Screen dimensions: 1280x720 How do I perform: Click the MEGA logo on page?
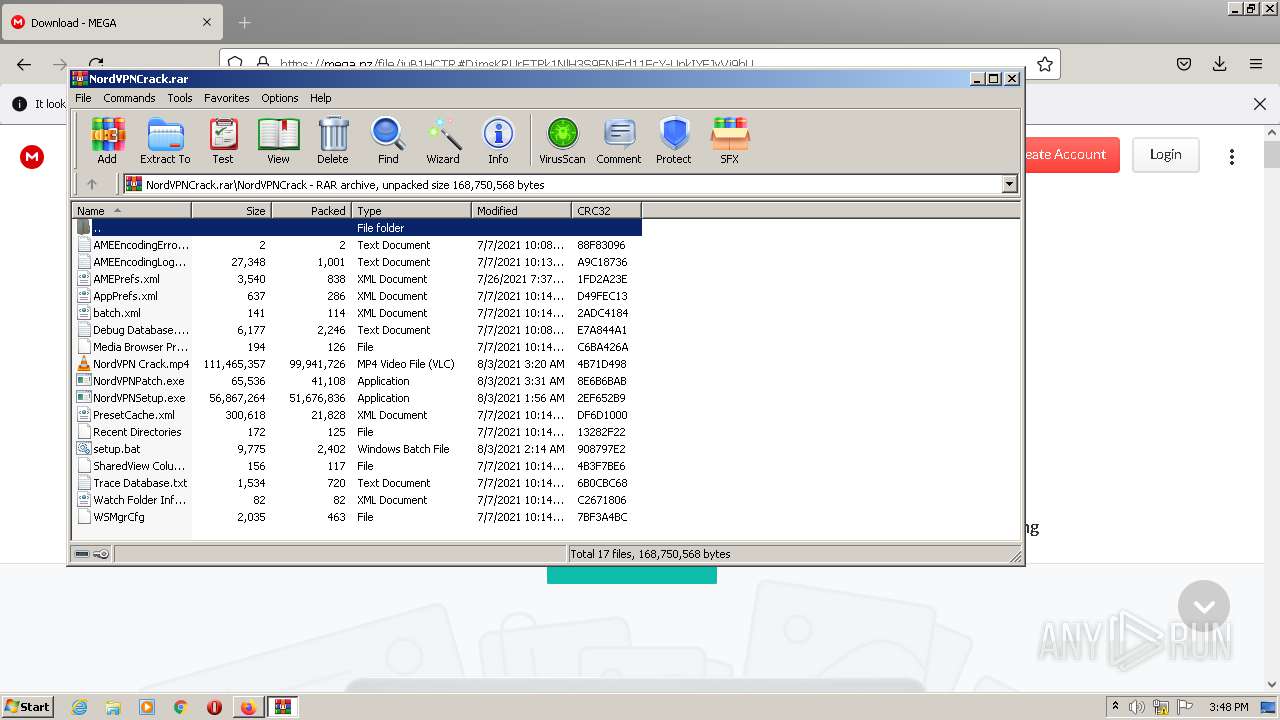[32, 156]
